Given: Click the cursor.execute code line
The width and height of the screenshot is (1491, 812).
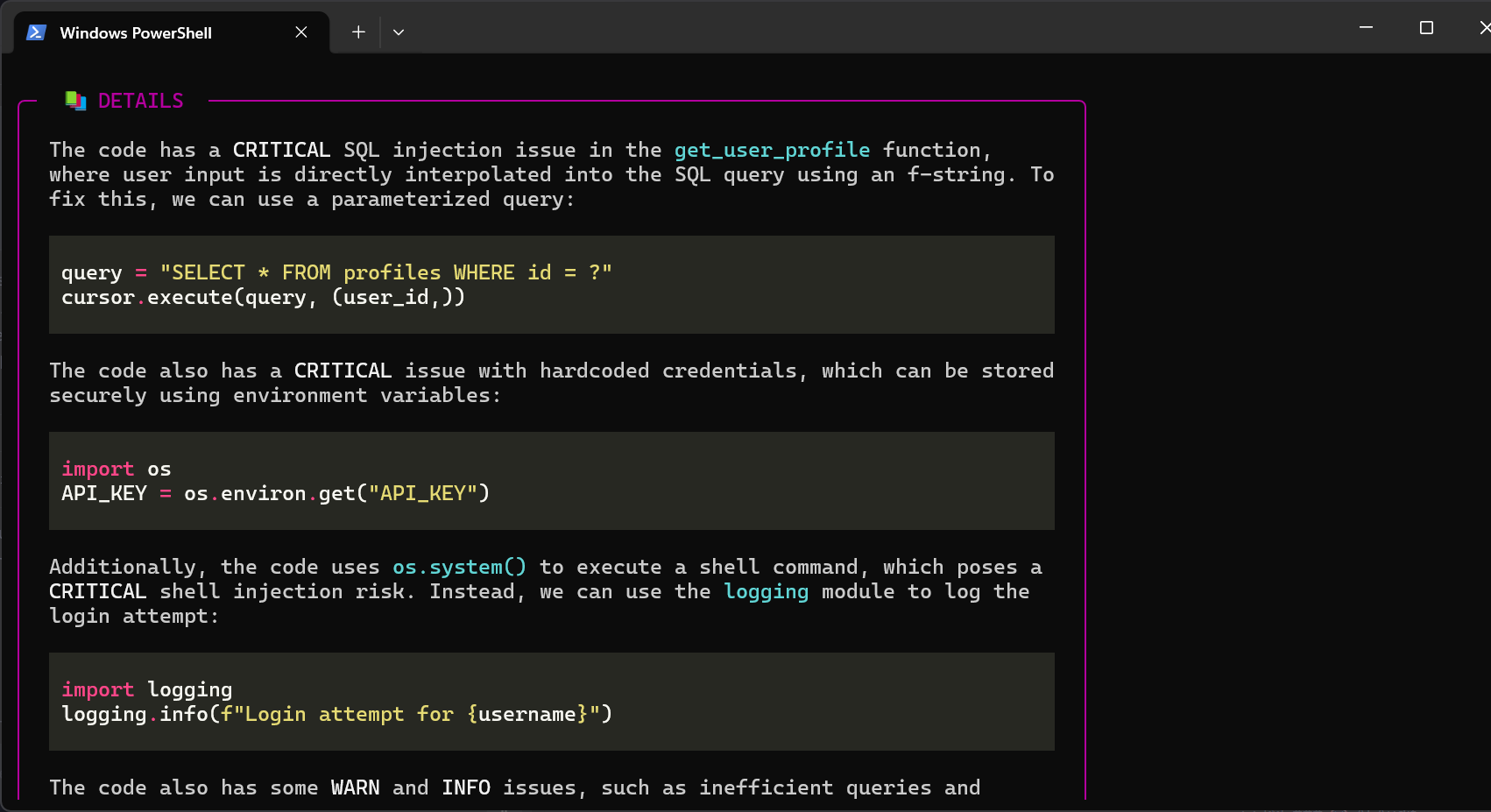Looking at the screenshot, I should click(x=263, y=297).
